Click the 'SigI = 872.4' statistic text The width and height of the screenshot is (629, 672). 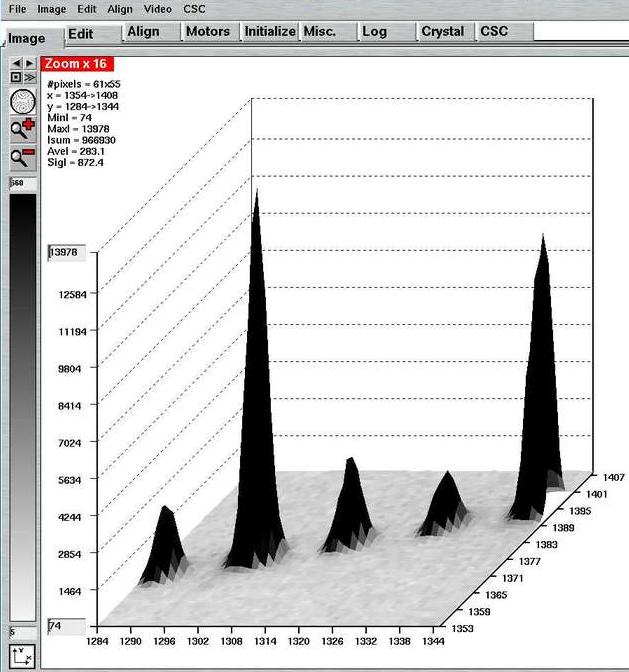(75, 162)
